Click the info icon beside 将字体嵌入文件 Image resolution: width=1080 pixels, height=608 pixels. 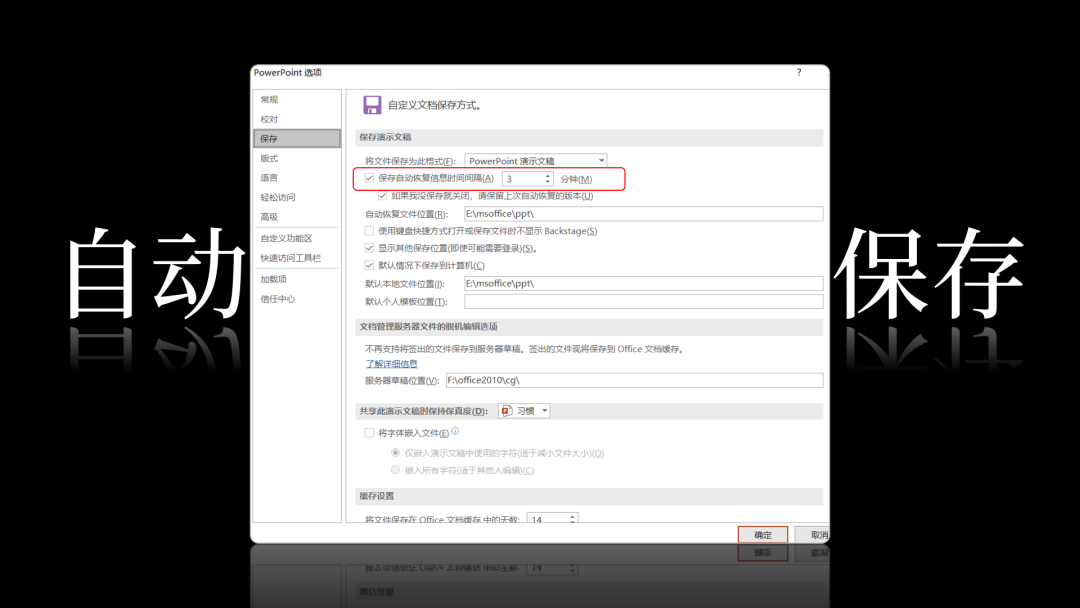pos(455,431)
